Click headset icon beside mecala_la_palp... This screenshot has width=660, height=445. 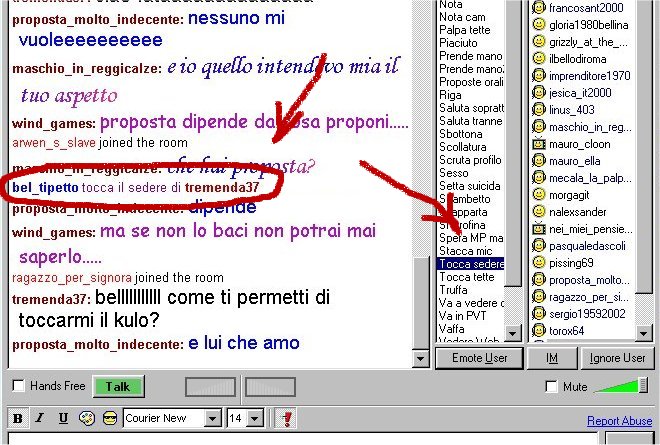tap(539, 178)
